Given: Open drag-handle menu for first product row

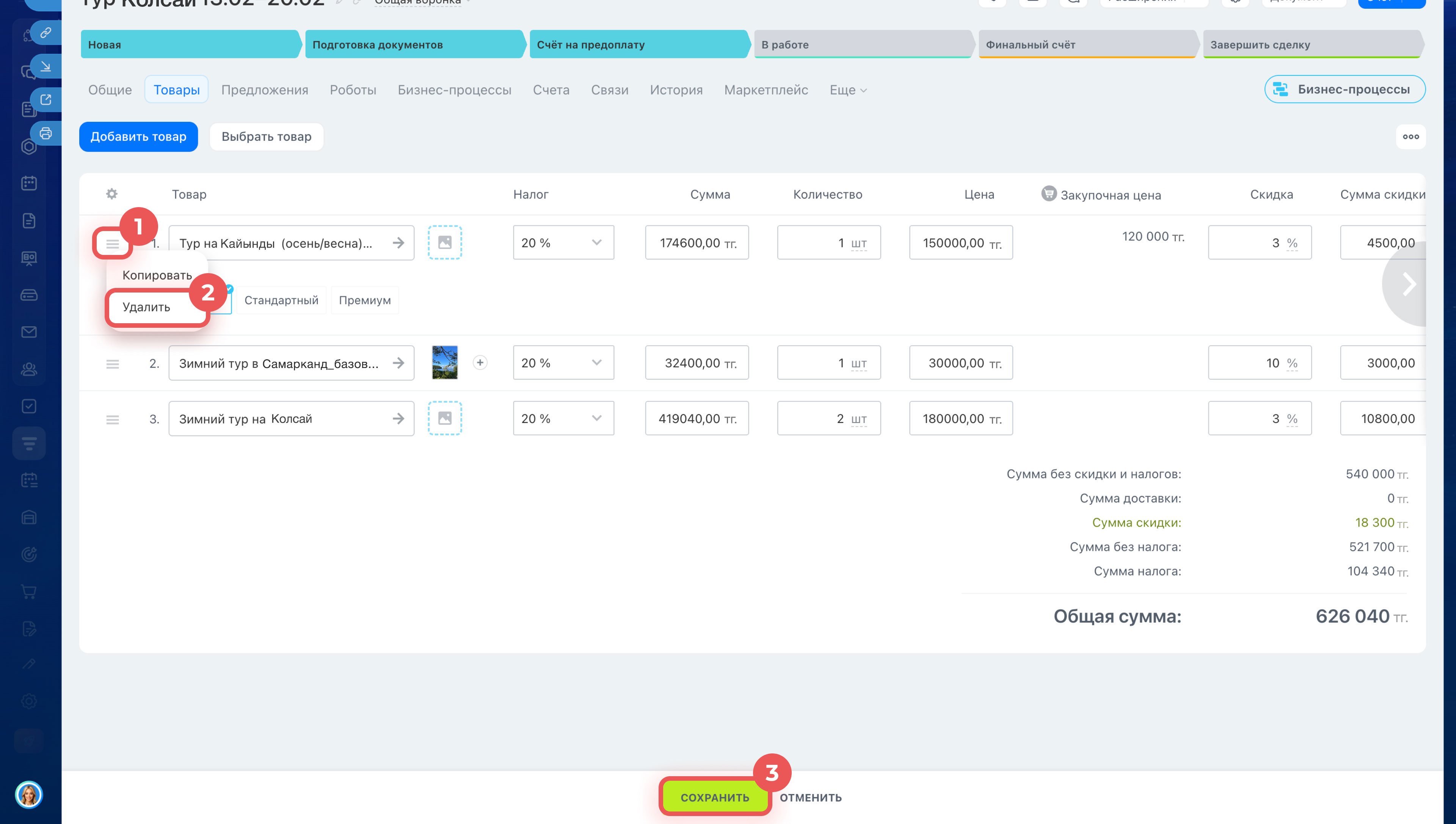Looking at the screenshot, I should tap(113, 244).
